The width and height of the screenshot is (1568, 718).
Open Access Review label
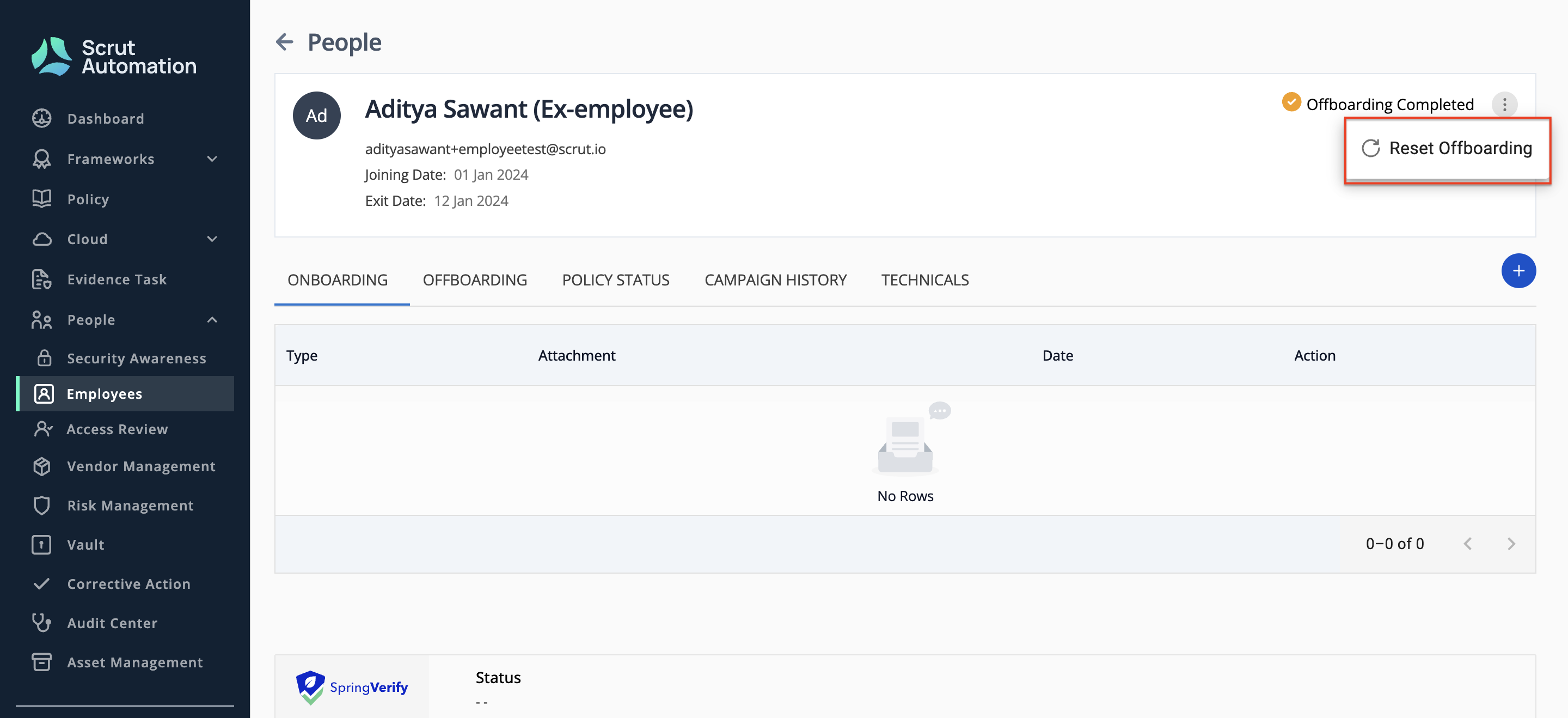118,429
